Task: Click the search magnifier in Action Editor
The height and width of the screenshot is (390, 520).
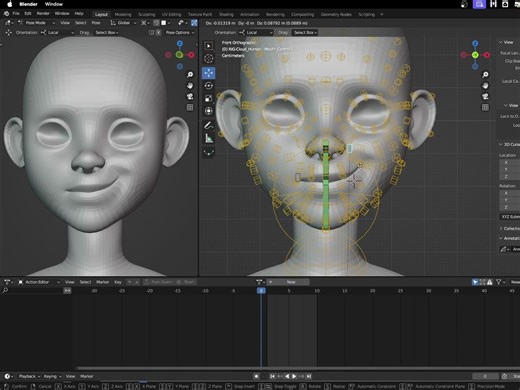Action: (x=5, y=291)
